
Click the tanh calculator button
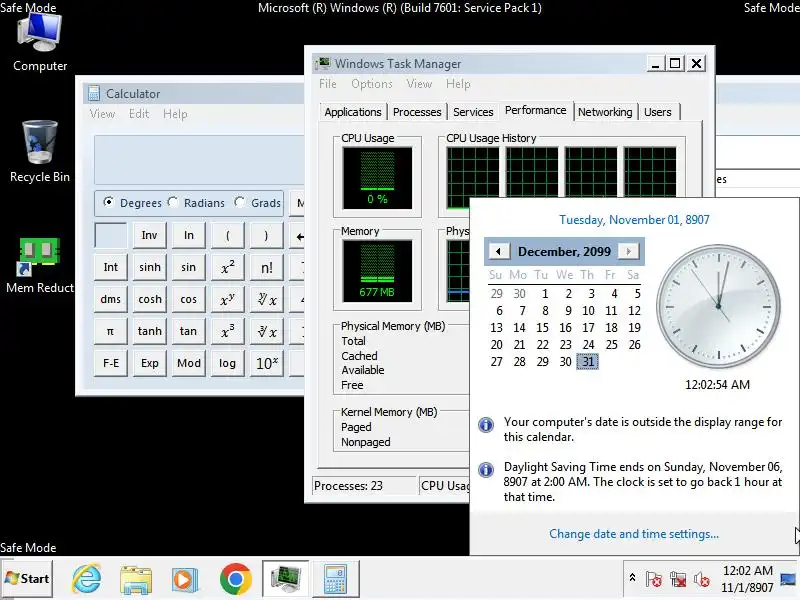point(149,331)
